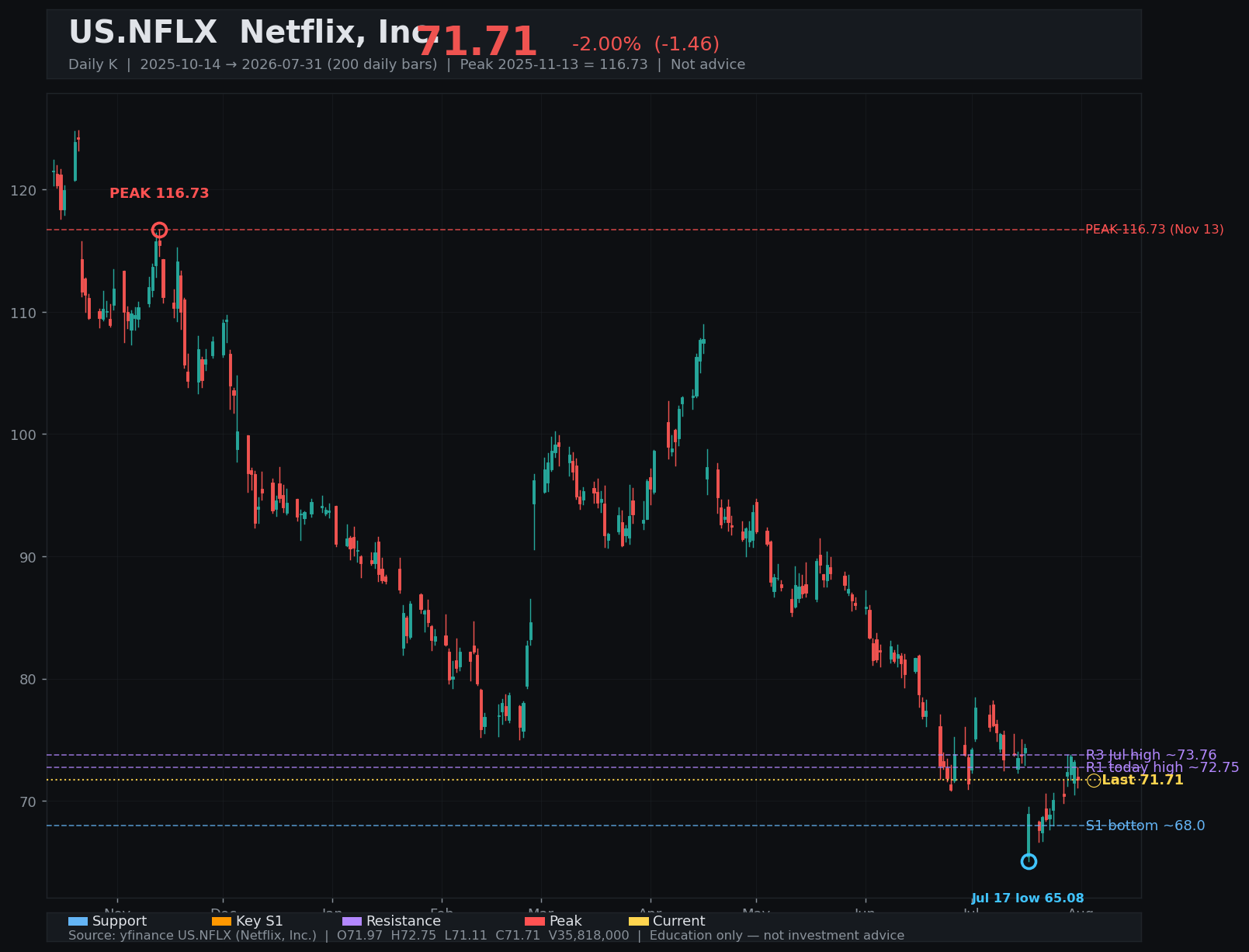Click the 110 y-axis tick label
Image resolution: width=1249 pixels, height=952 pixels.
24,313
